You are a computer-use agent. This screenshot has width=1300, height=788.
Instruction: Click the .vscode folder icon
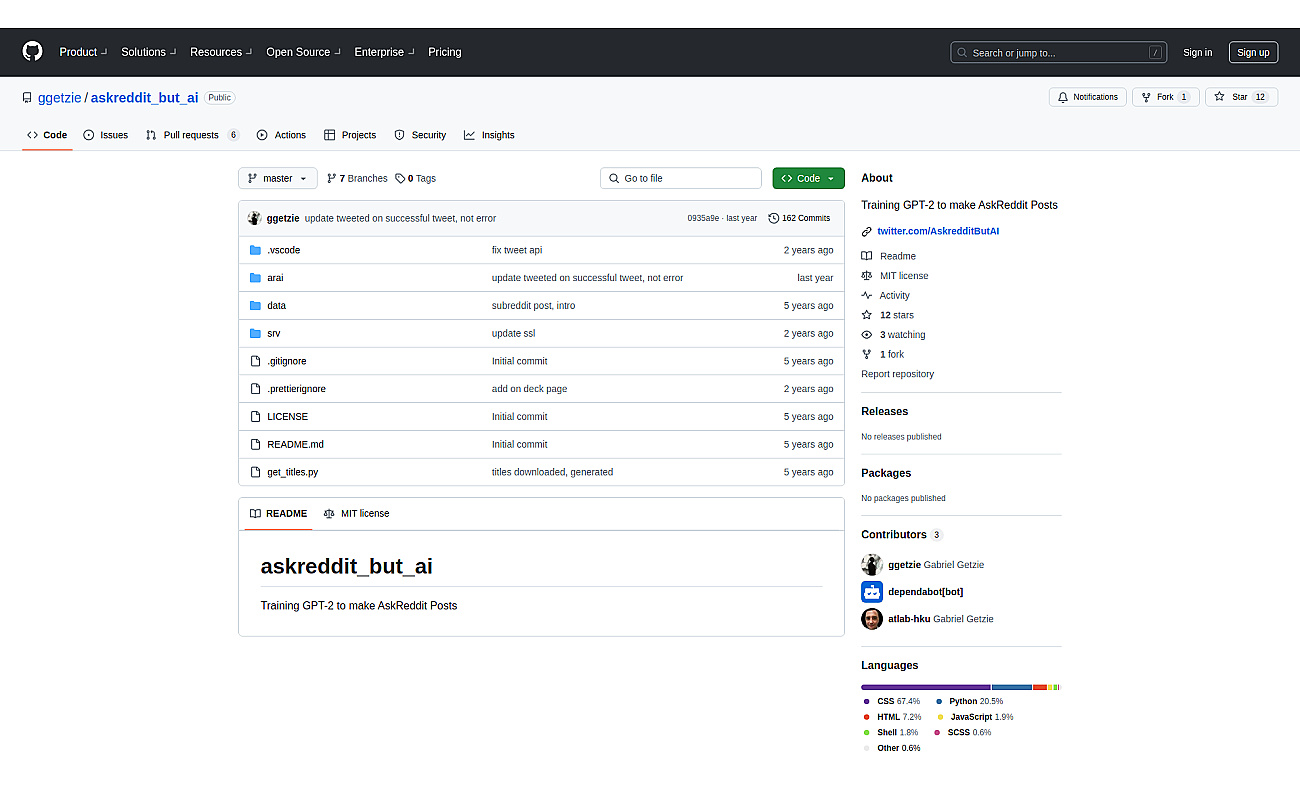tap(255, 250)
